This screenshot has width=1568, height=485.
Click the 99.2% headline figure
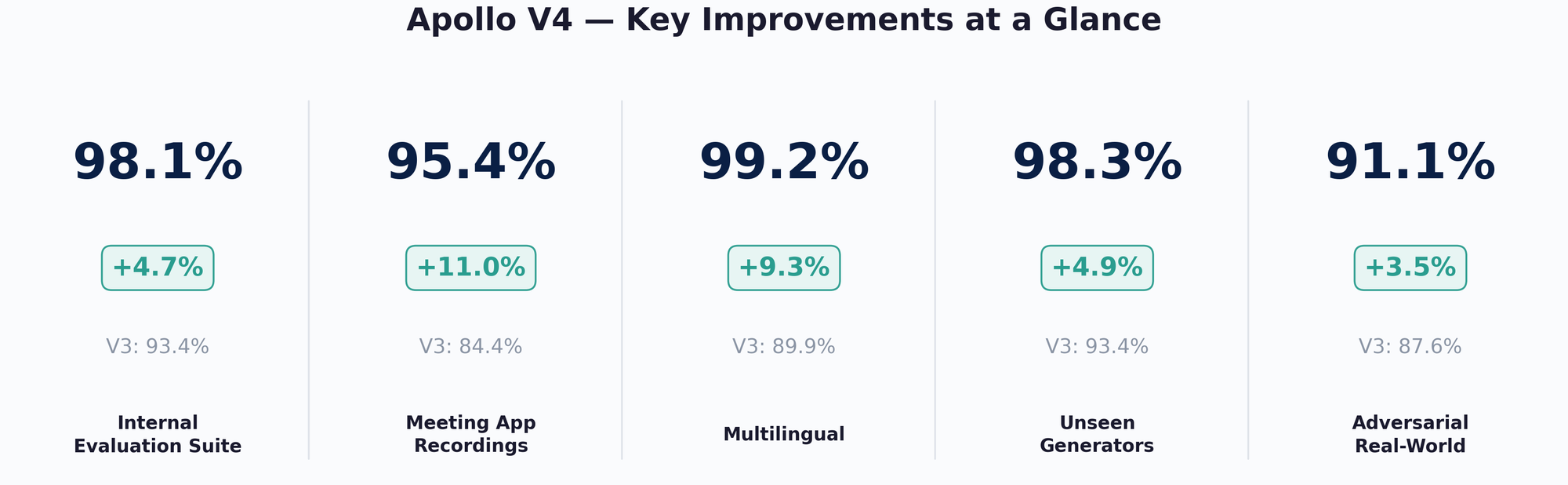pyautogui.click(x=784, y=162)
